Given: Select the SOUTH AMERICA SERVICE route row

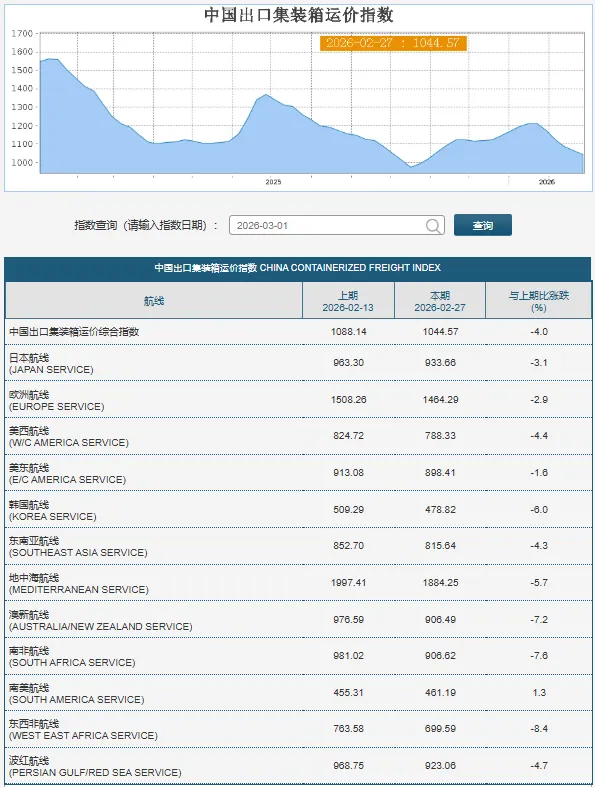Looking at the screenshot, I should point(298,693).
